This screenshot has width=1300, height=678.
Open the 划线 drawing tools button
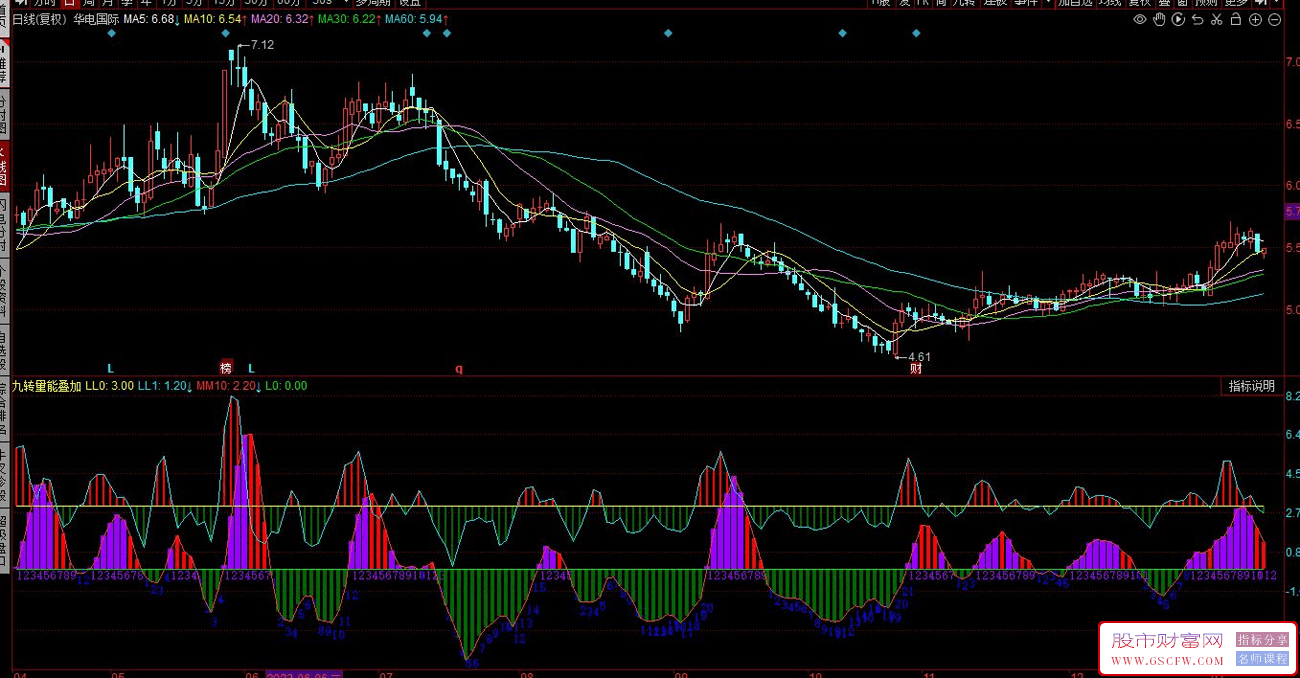pos(1110,4)
